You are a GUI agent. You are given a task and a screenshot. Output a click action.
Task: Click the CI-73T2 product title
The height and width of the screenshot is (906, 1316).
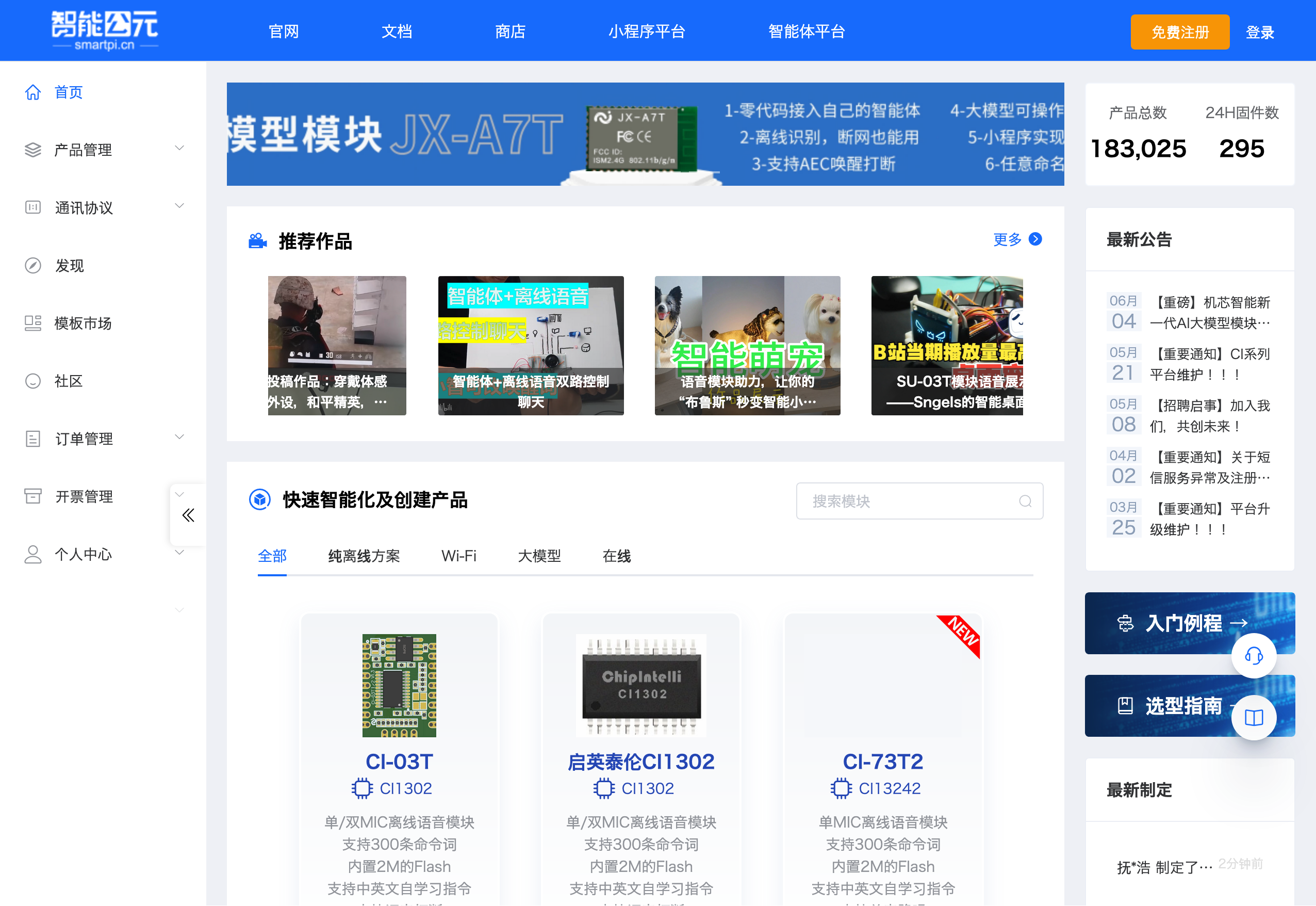tap(883, 762)
